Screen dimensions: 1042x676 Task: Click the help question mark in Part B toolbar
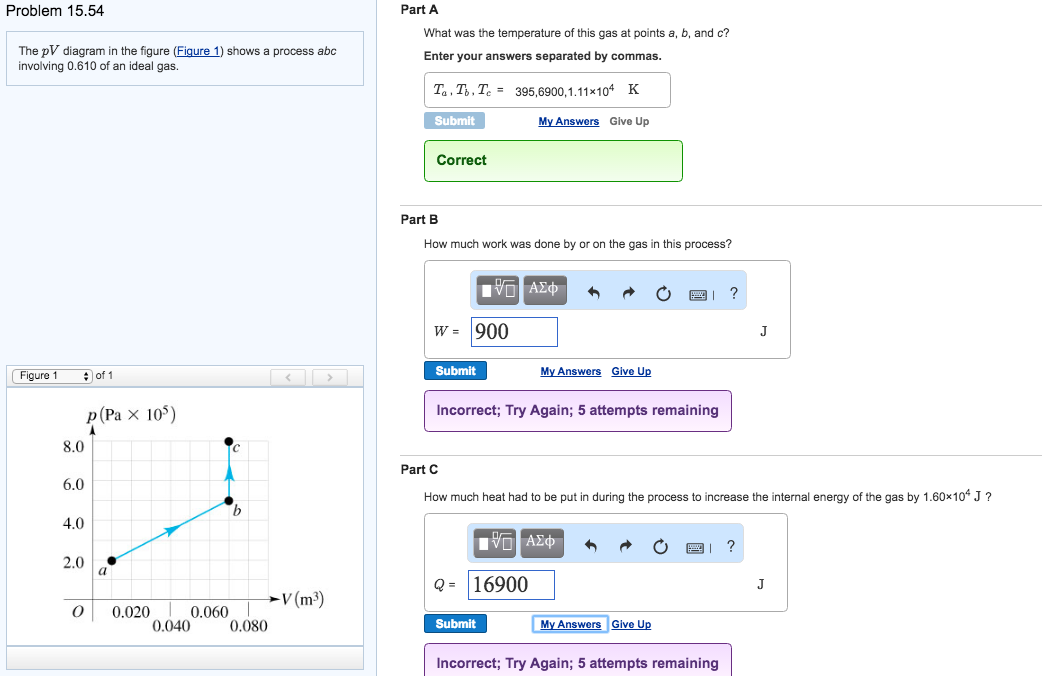click(x=733, y=291)
